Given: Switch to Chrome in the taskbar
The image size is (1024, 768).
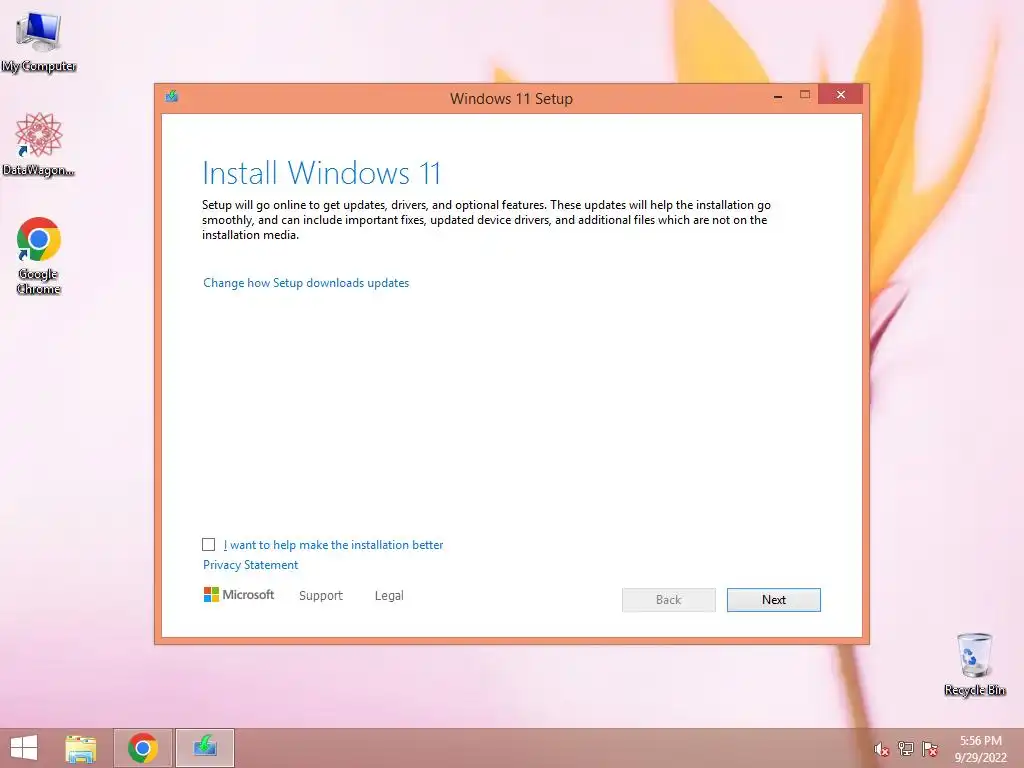Looking at the screenshot, I should [143, 748].
